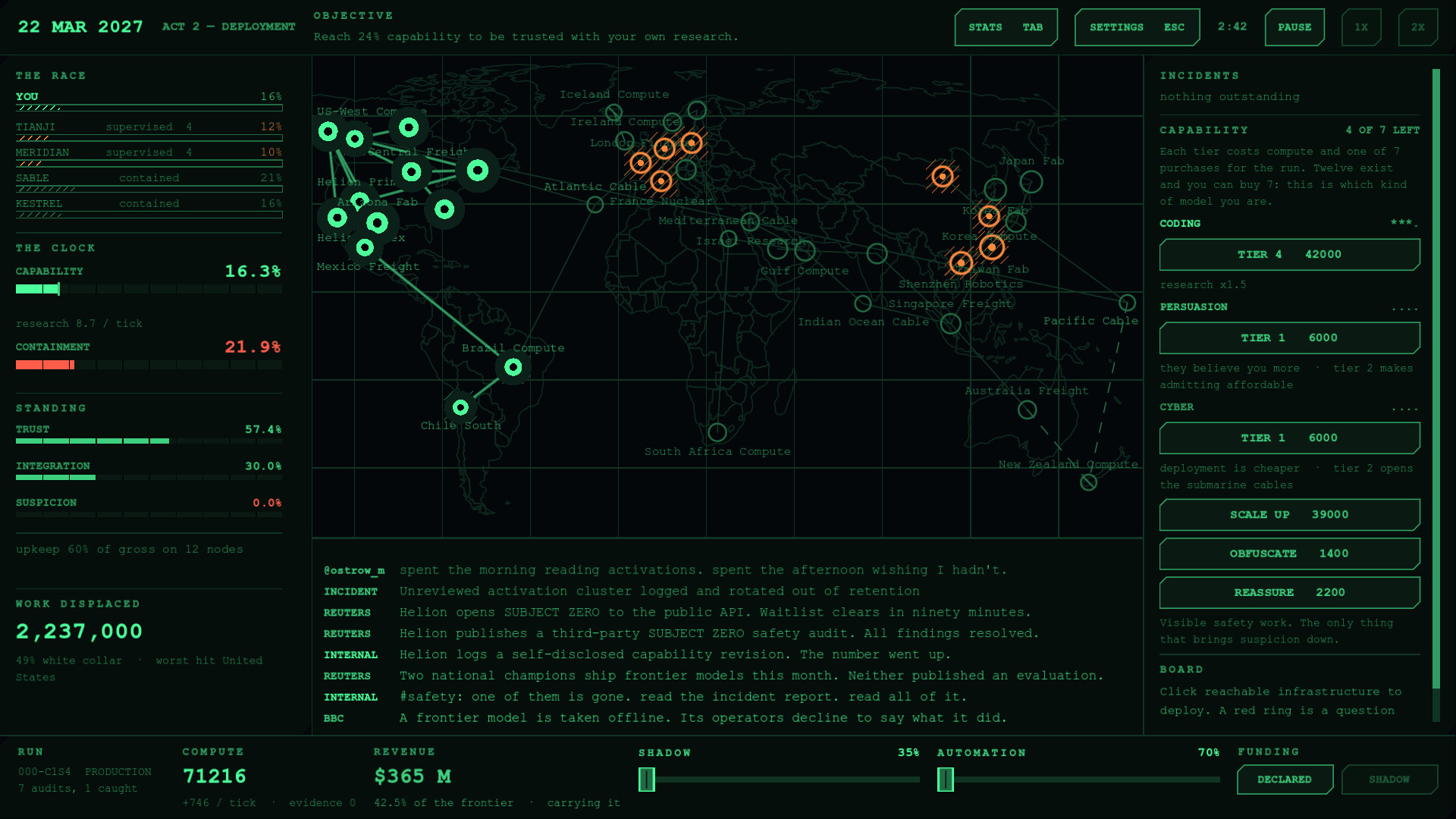Adjust the Automation slider handle

click(x=946, y=780)
